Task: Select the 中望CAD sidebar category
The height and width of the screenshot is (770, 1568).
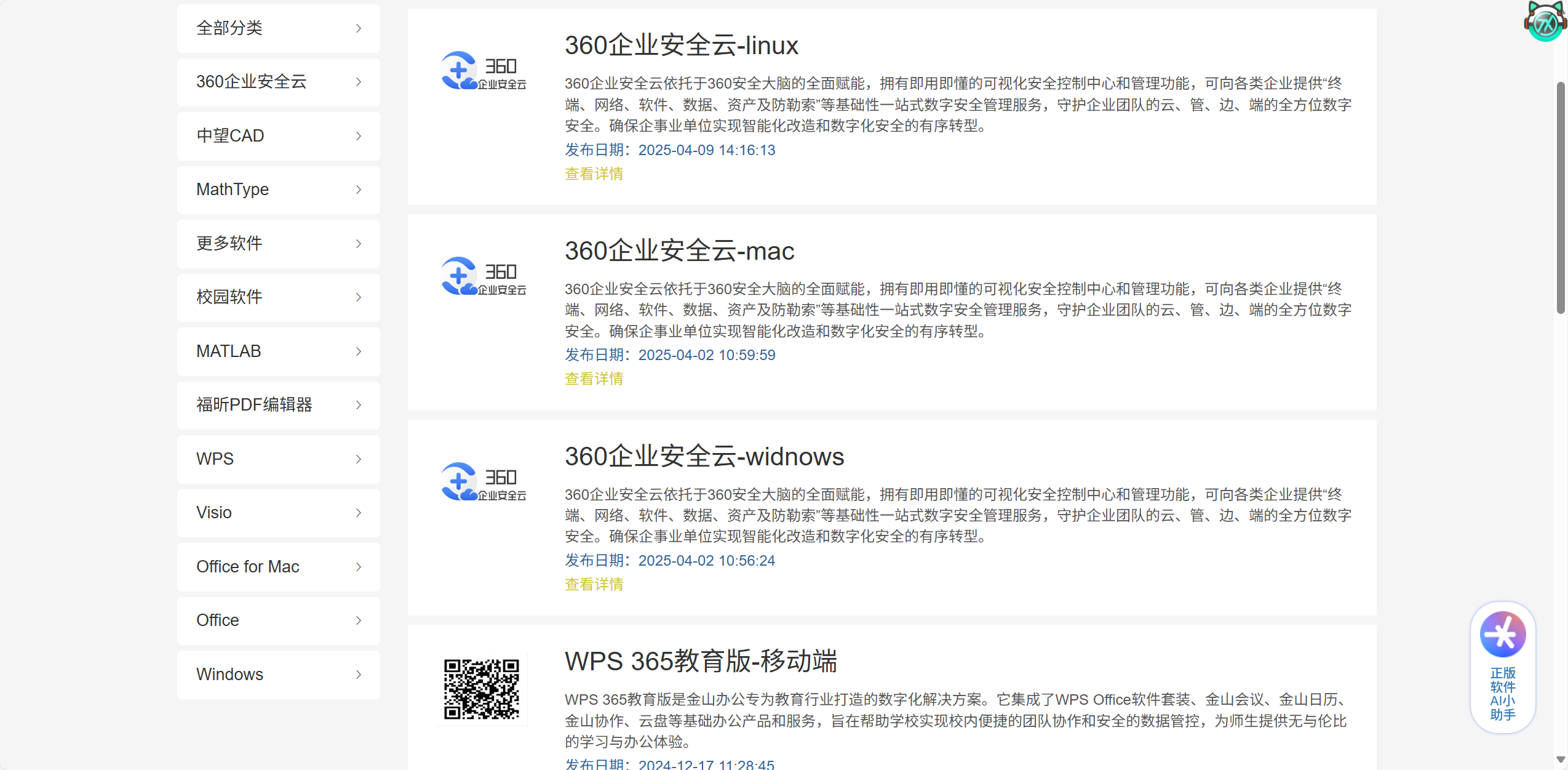Action: [x=279, y=136]
